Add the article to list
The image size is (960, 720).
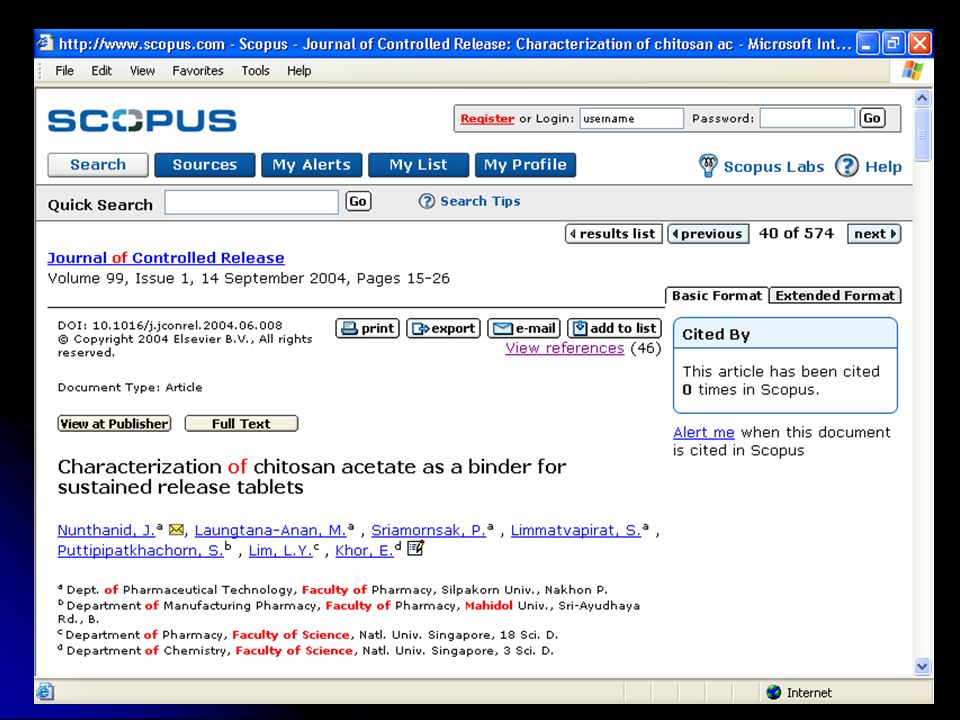coord(614,328)
